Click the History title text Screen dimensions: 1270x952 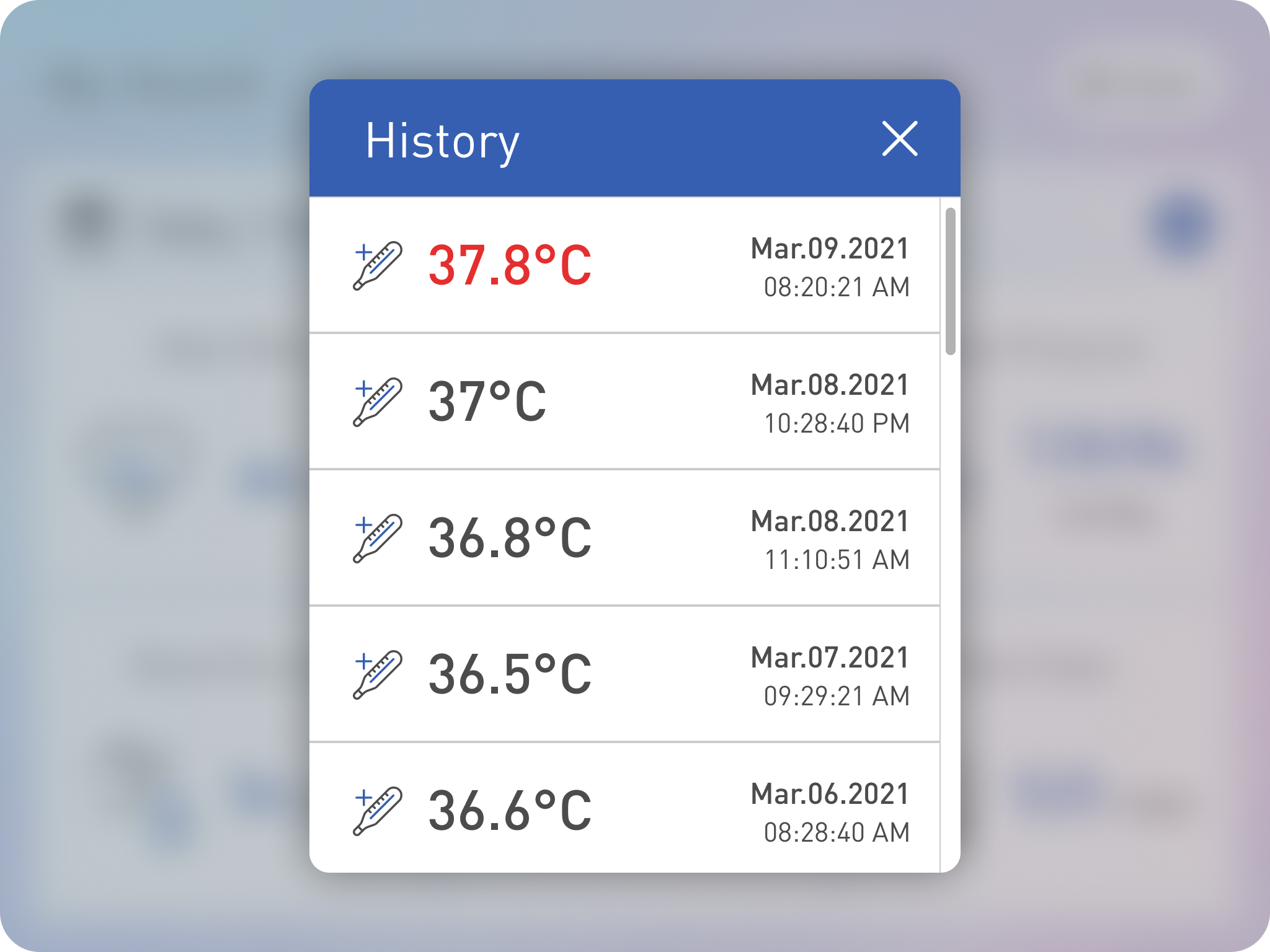(x=442, y=142)
